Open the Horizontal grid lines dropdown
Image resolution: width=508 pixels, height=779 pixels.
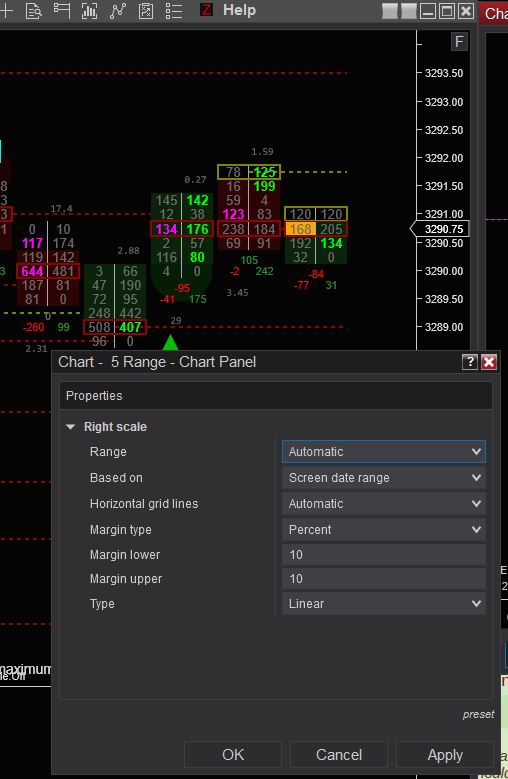384,504
